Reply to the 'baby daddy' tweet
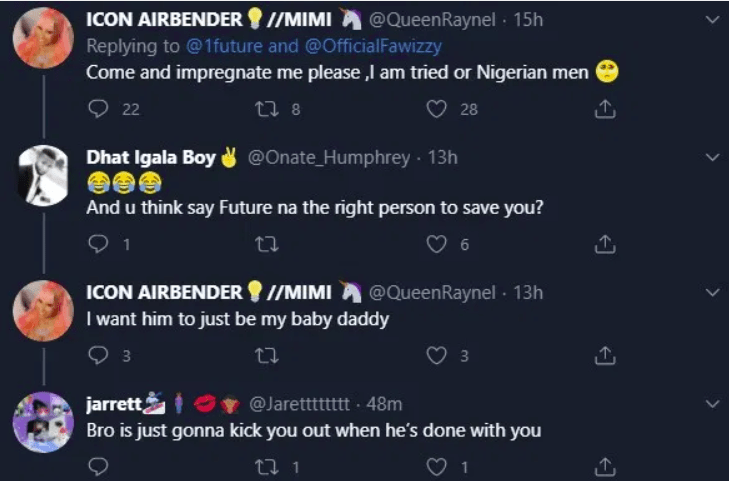This screenshot has height=481, width=729. tap(98, 355)
